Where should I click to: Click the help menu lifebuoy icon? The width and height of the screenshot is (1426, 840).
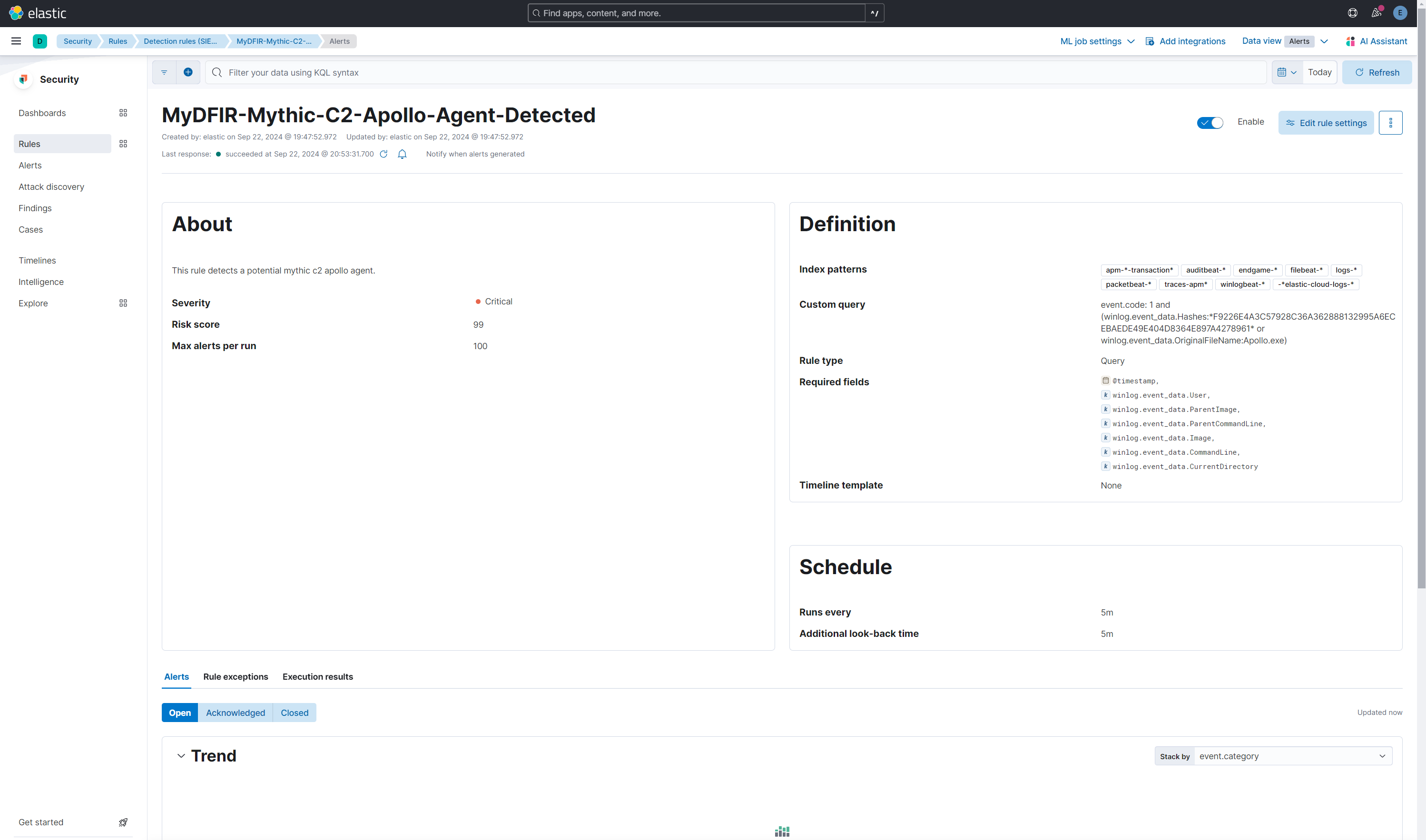click(1352, 13)
